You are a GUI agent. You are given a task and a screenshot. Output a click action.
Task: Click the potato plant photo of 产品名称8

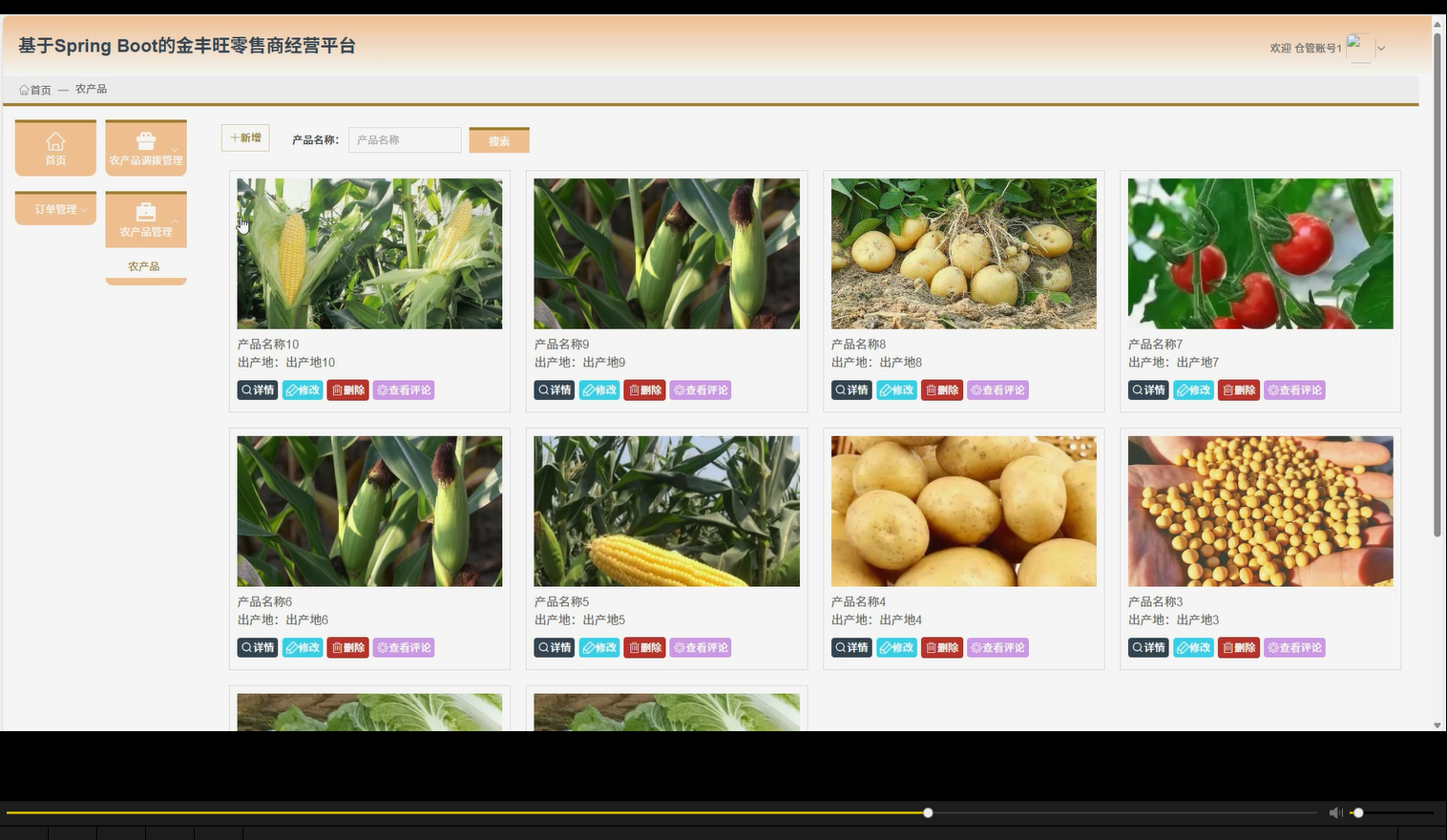point(963,254)
